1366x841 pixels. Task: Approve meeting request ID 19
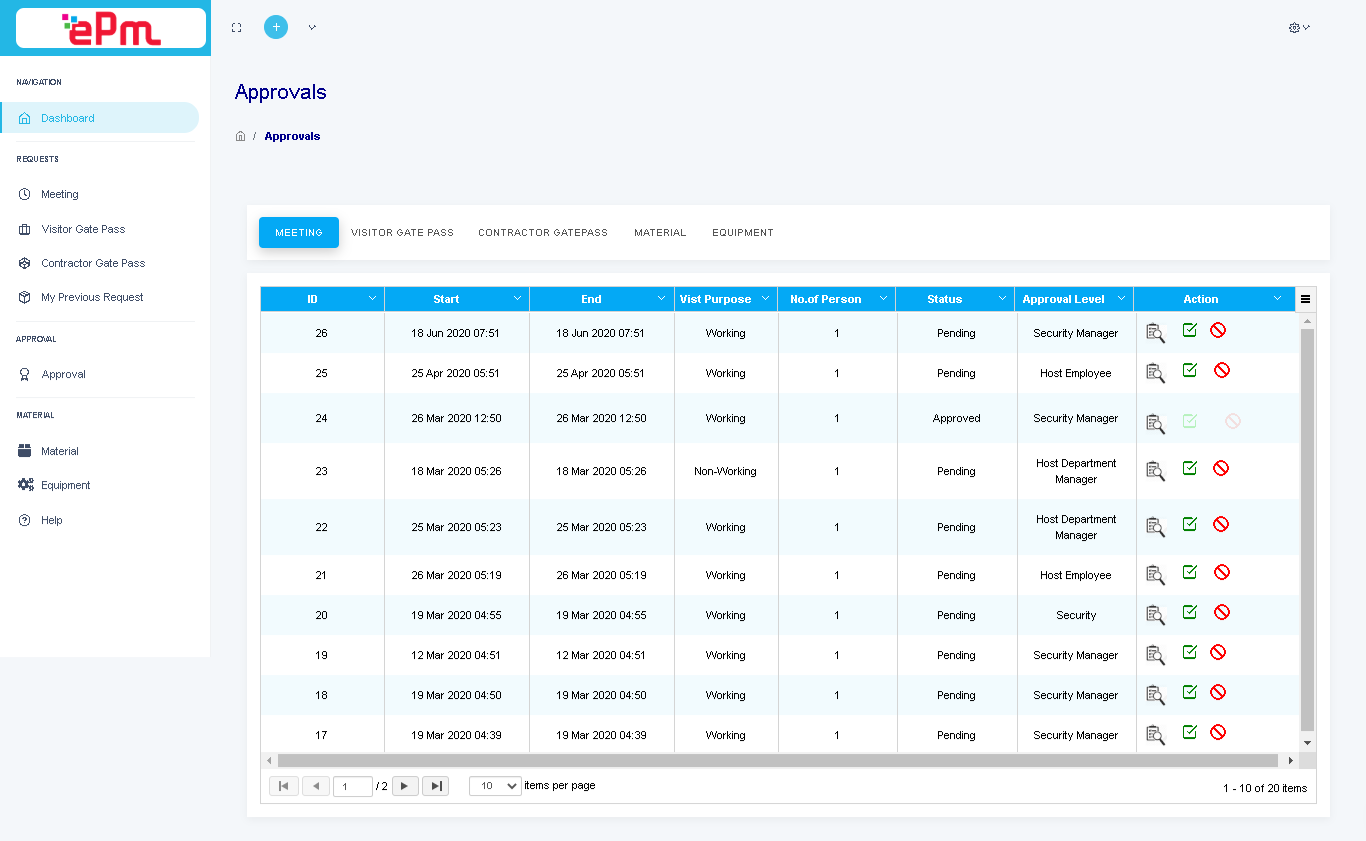click(x=1190, y=652)
